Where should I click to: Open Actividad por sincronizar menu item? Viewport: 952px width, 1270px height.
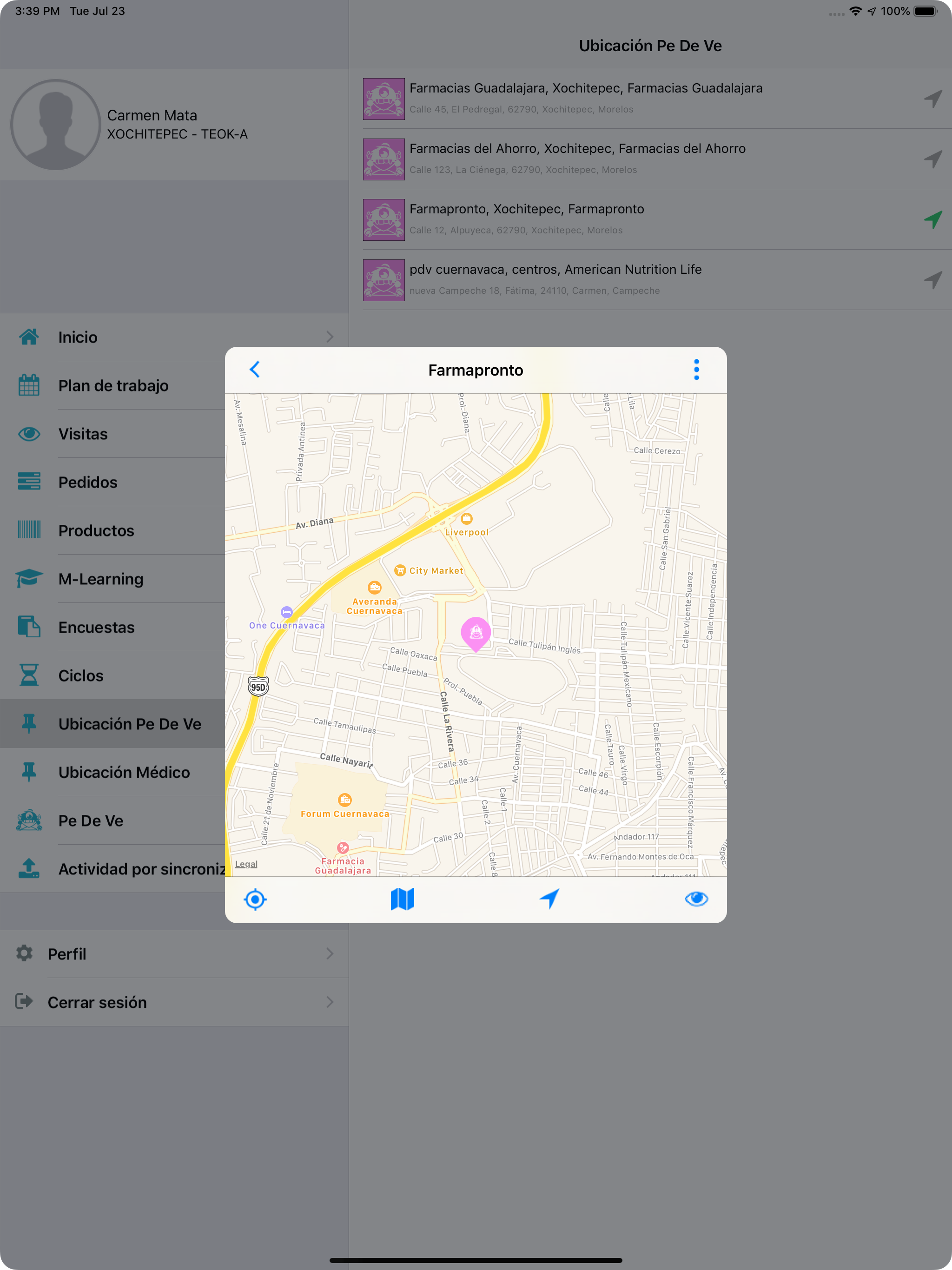click(112, 869)
